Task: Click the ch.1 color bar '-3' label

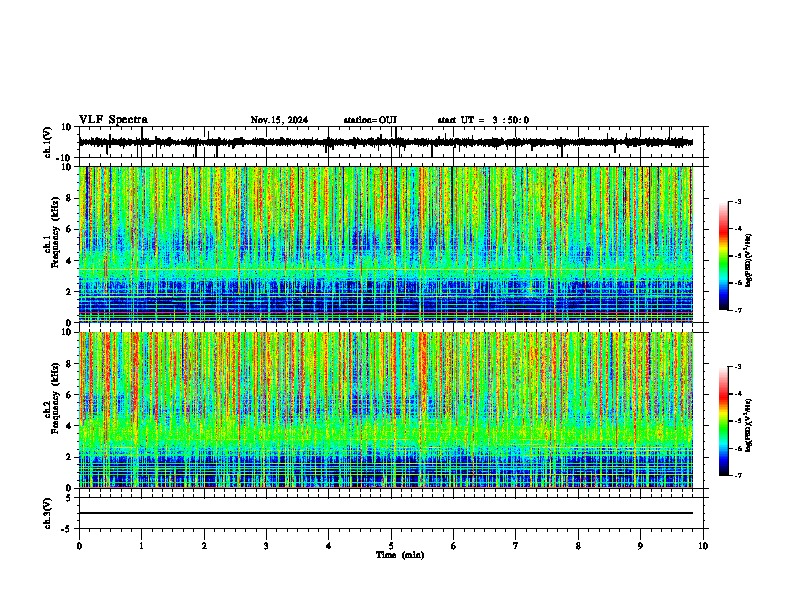Action: [737, 202]
